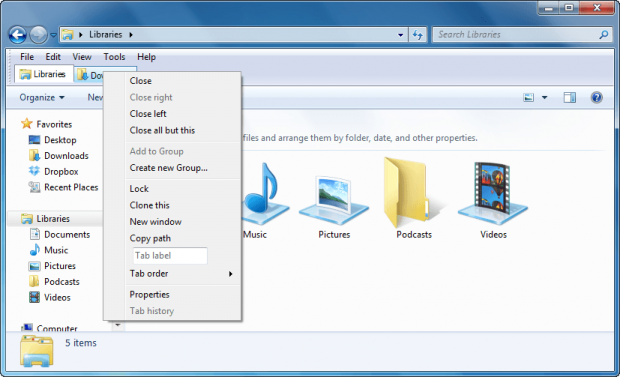The image size is (620, 377).
Task: Click the magnifier search icon
Action: tap(603, 35)
